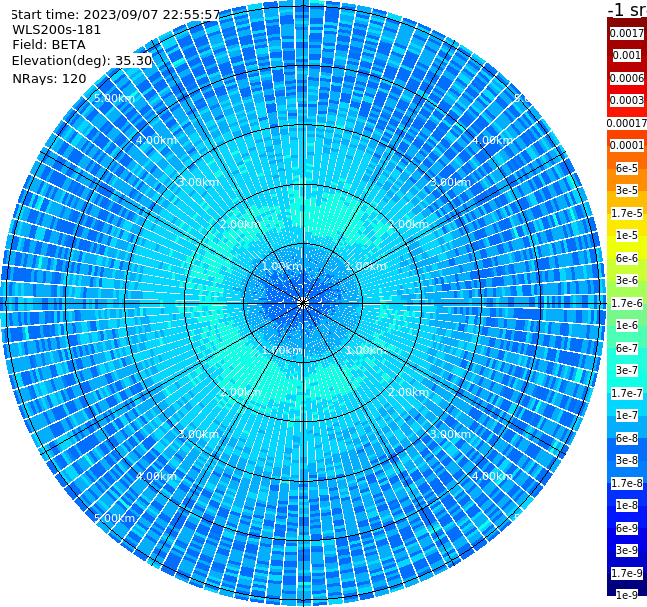
Task: Select the 2.00km range label in lower-right quadrant
Action: 409,392
